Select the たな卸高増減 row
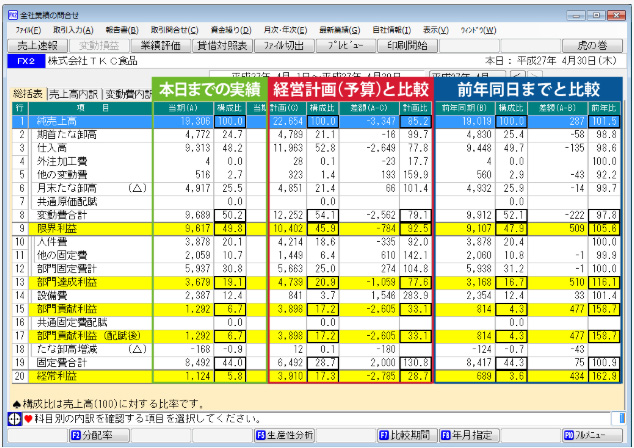634x448 pixels. coord(317,349)
